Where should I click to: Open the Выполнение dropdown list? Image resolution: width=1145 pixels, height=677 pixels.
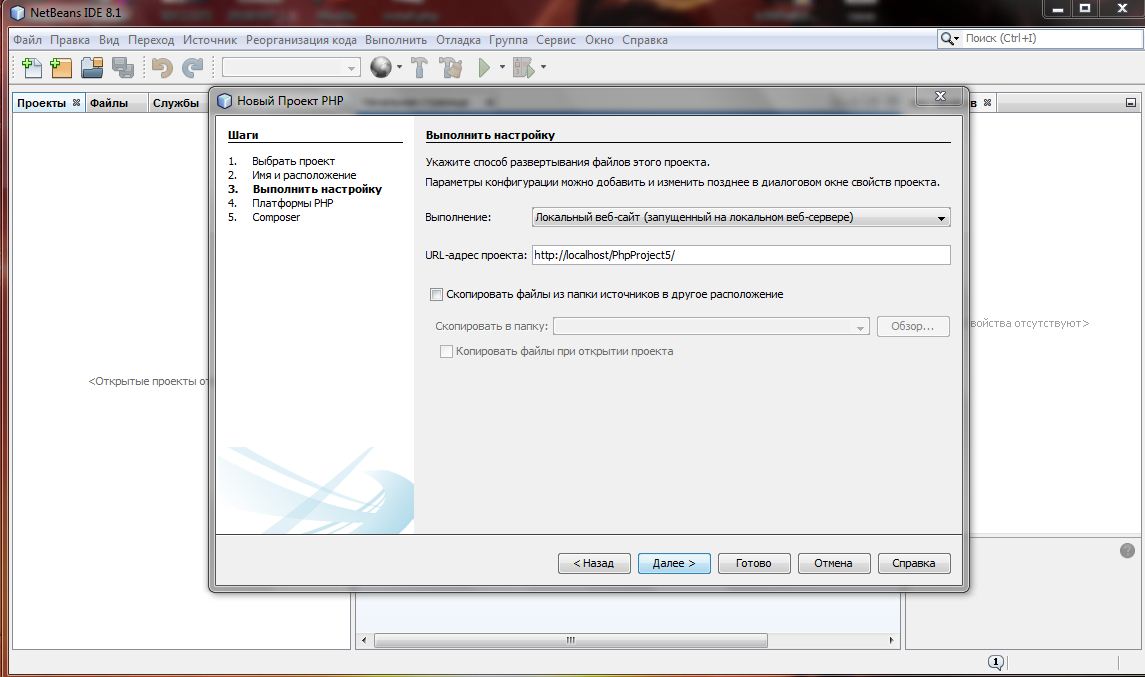(x=741, y=218)
